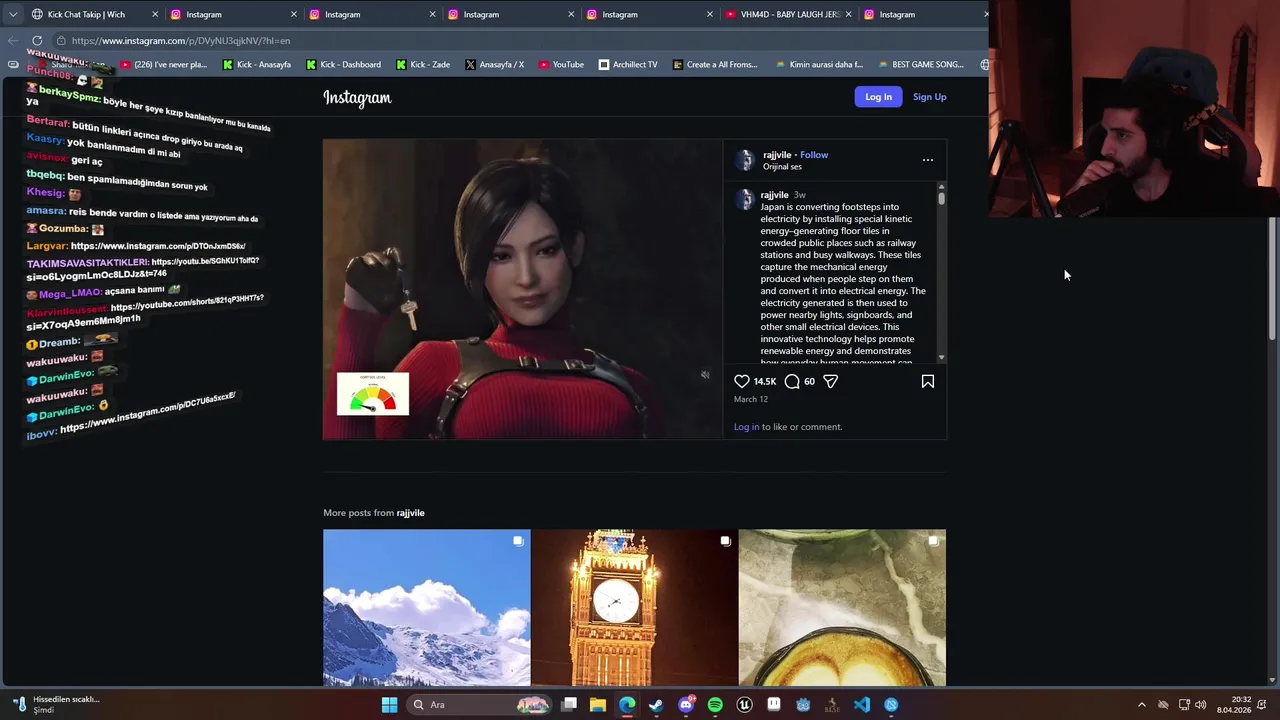Open 'Anasayfa / X' bookmark
This screenshot has height=720, width=1280.
(494, 64)
